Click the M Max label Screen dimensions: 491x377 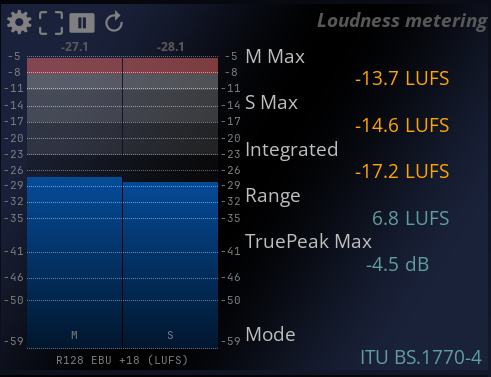275,56
